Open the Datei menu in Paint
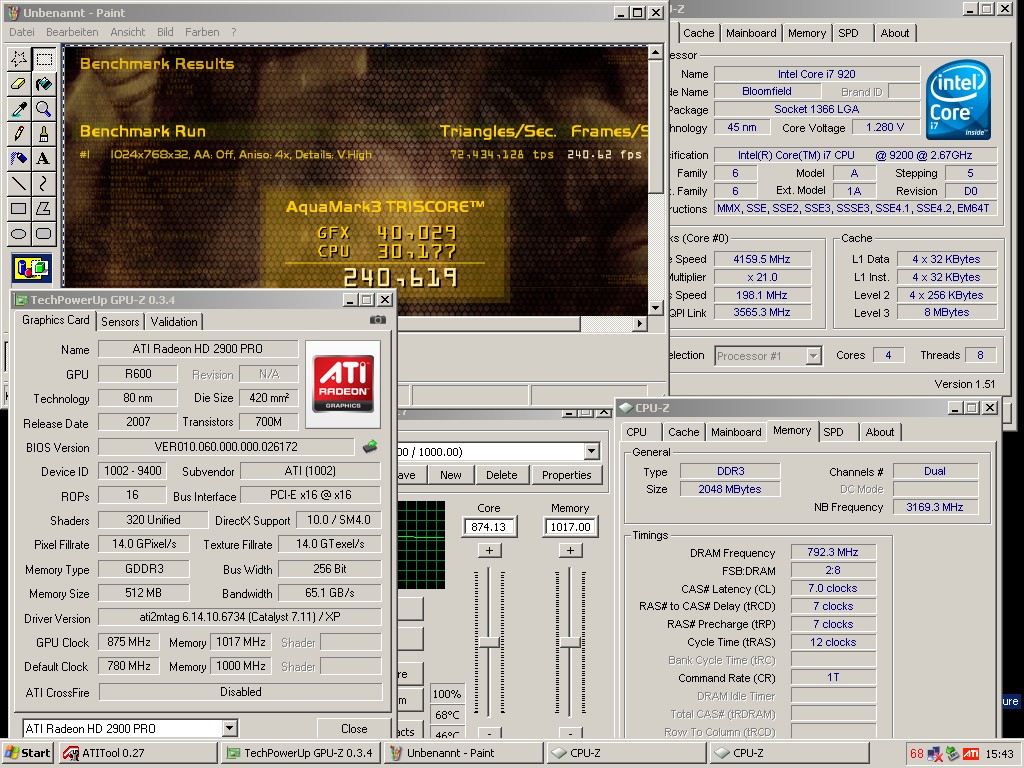The height and width of the screenshot is (768, 1024). tap(22, 32)
